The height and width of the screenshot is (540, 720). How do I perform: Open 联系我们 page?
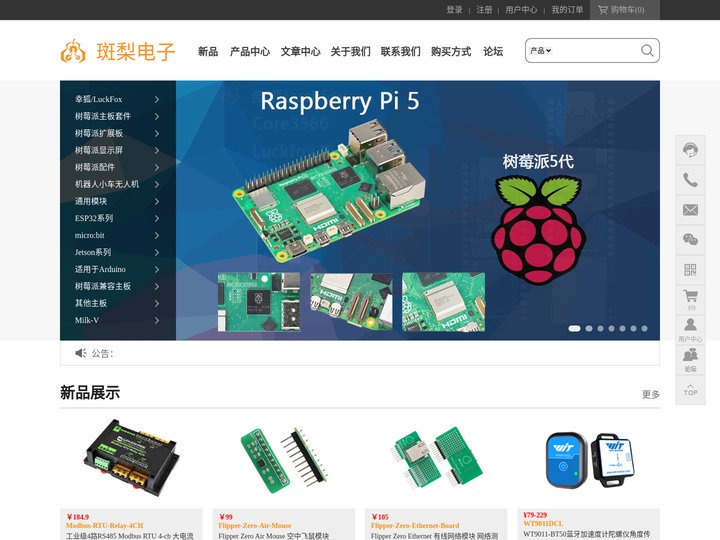tap(400, 51)
